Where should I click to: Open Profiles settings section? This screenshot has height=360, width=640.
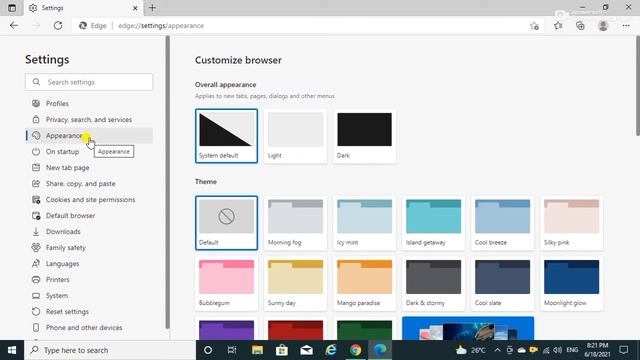90,104
